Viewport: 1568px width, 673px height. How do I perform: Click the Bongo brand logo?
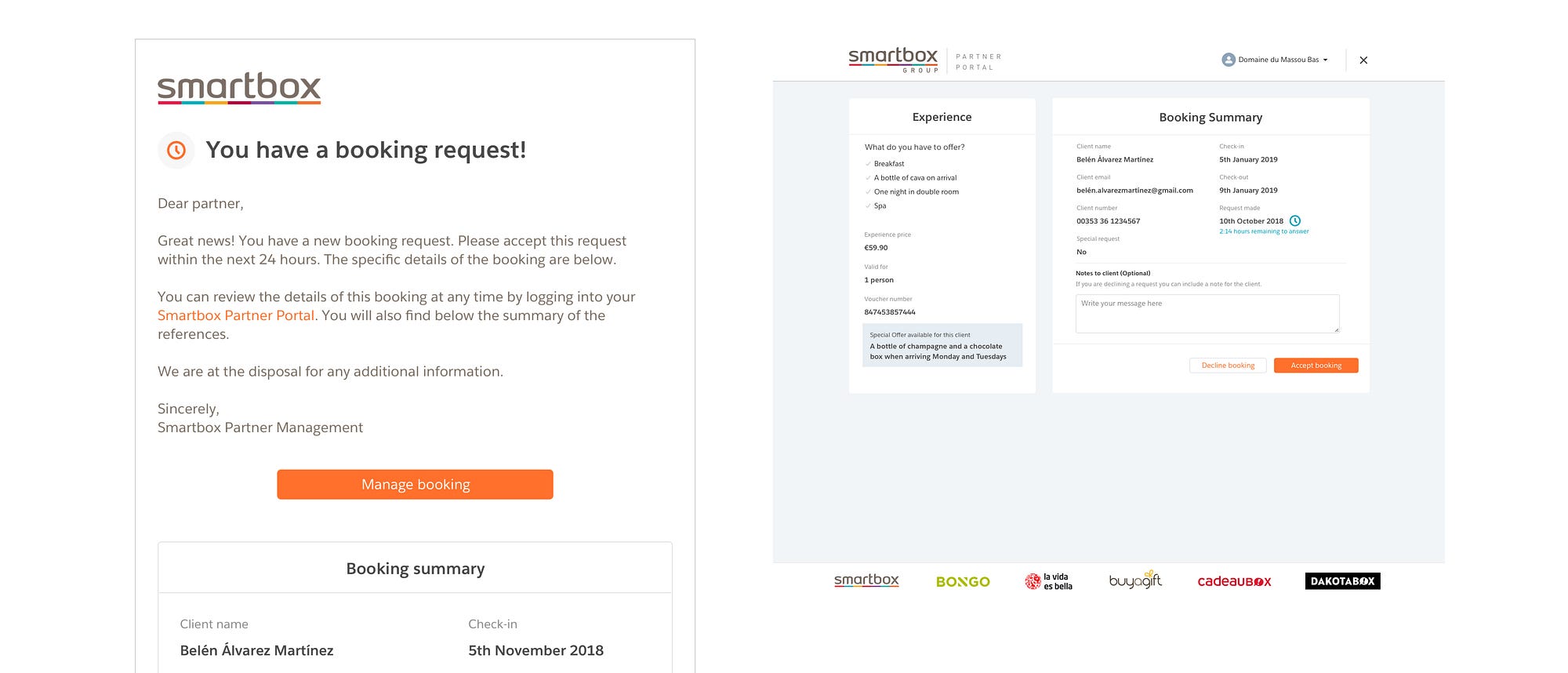tap(963, 581)
